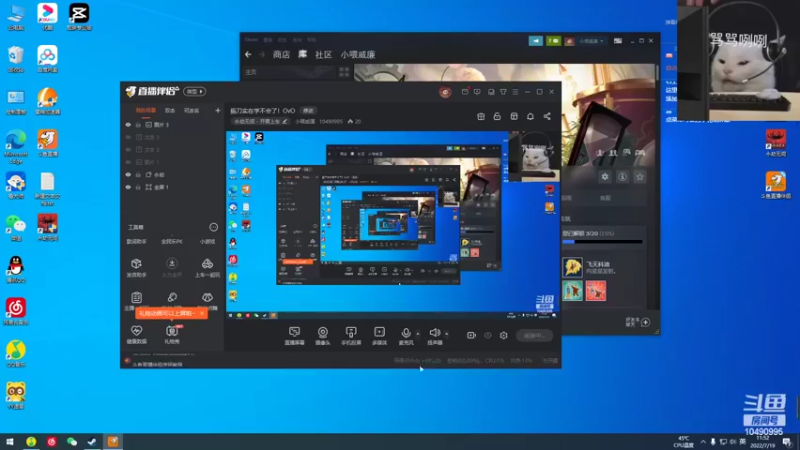Screen dimensions: 800x450
Task: Open 小游戏 in the toolbox row
Action: (x=207, y=241)
